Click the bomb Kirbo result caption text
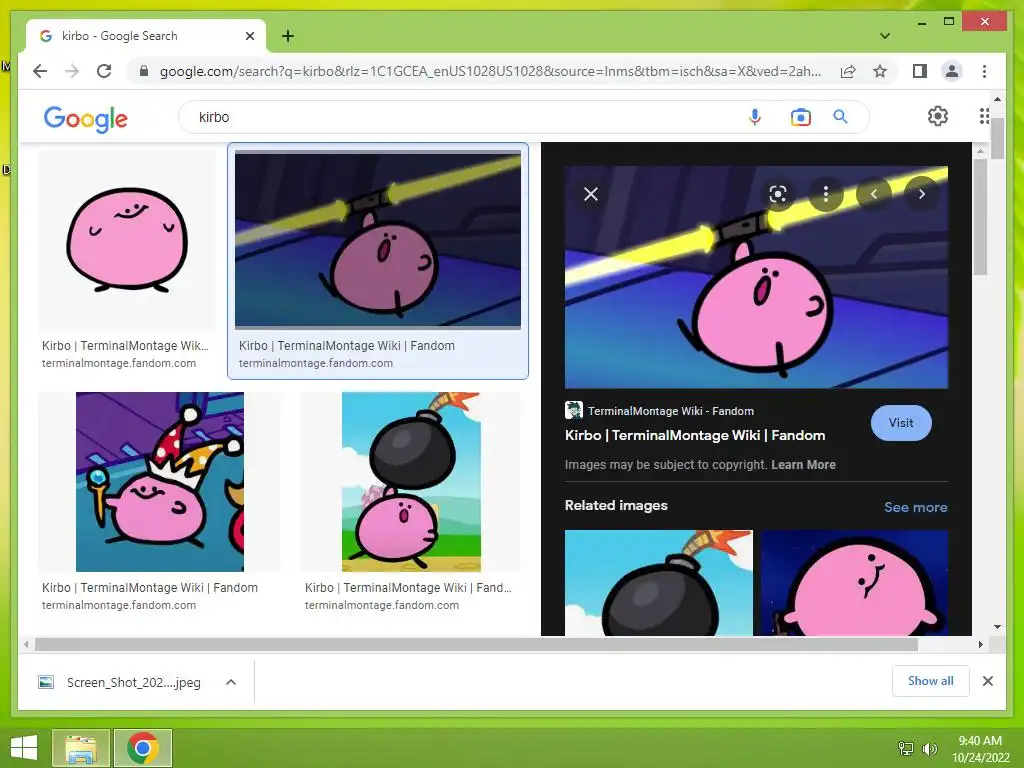The width and height of the screenshot is (1024, 768). tap(408, 588)
